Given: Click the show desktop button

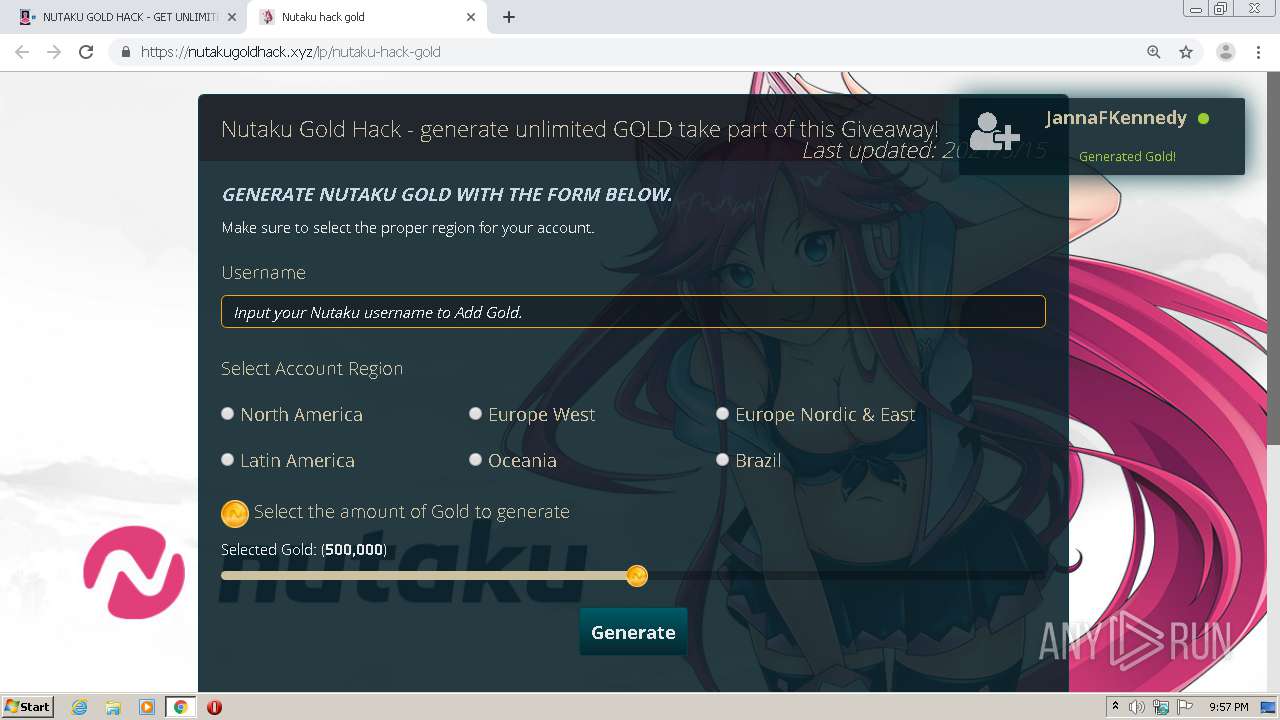Looking at the screenshot, I should [1270, 707].
